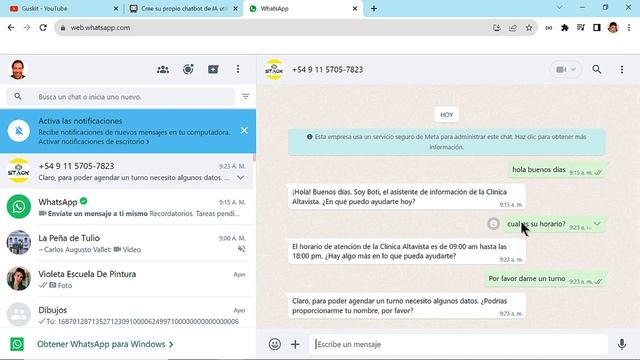
Task: Click the 'Por favor dame un turno' message
Action: click(x=545, y=279)
